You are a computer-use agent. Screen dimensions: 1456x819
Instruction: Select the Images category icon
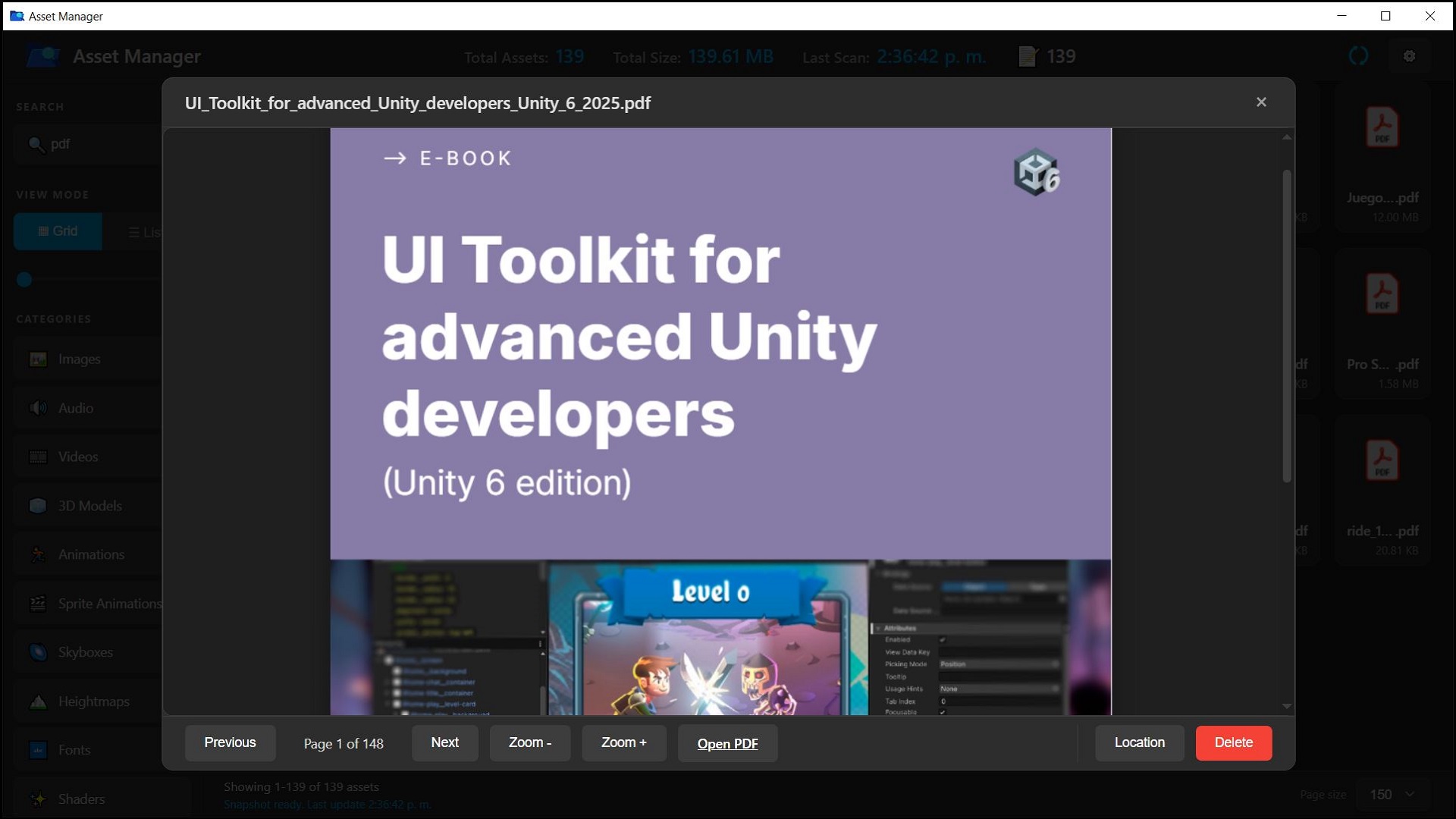[38, 359]
